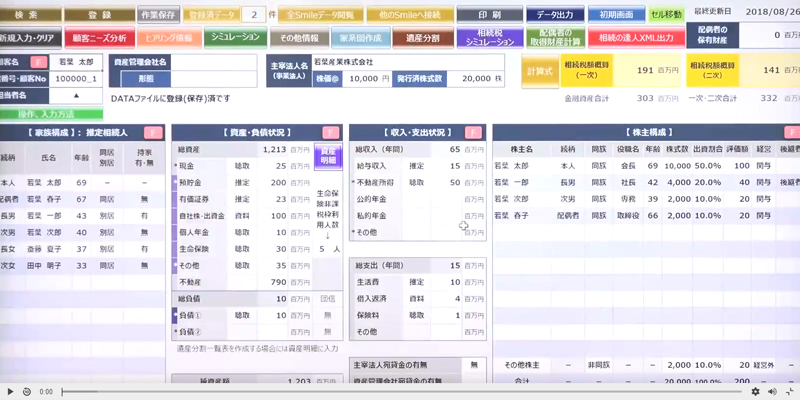
Task: Click the その他株主 row label
Action: tap(522, 365)
